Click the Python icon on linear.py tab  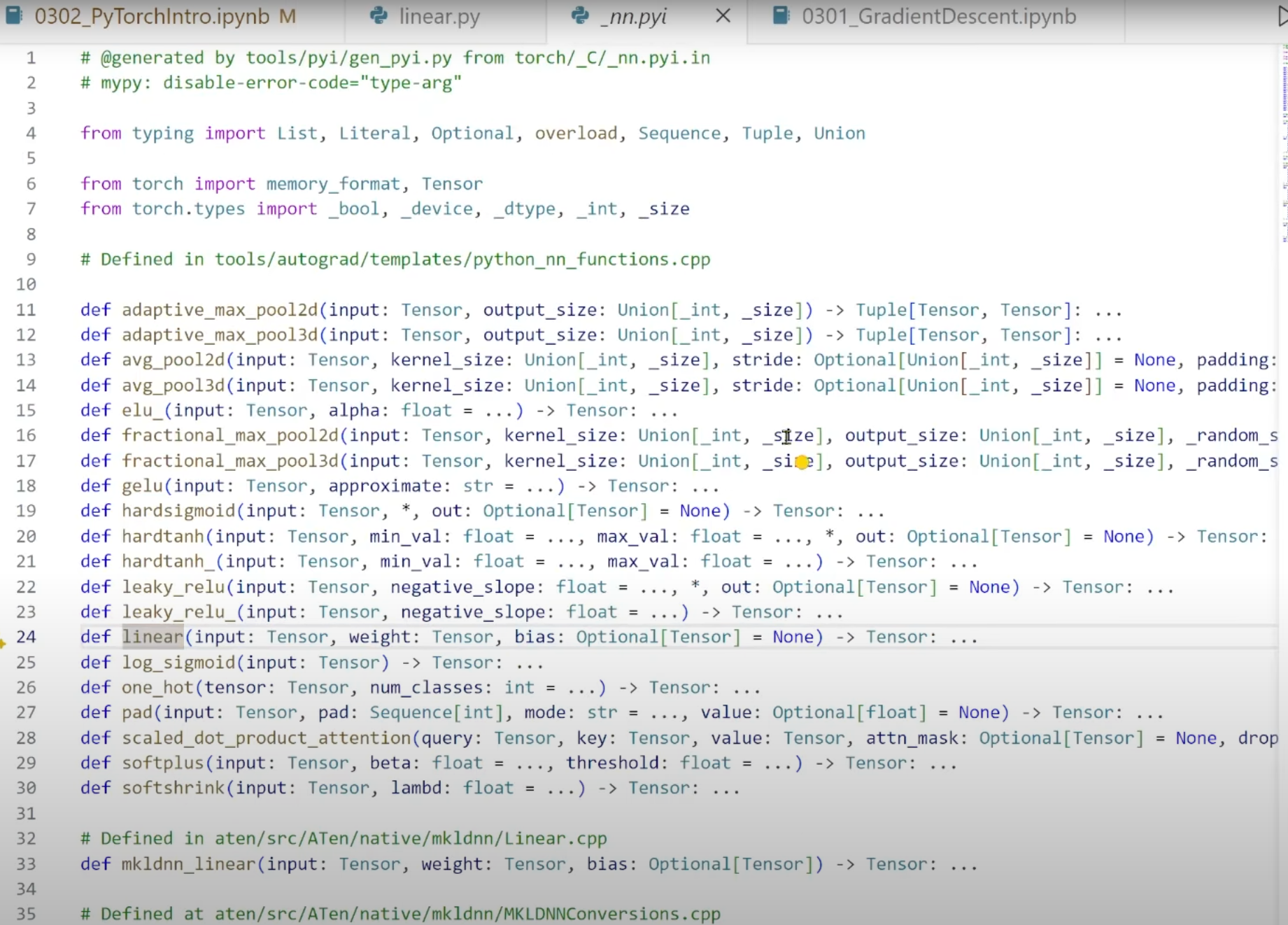(x=378, y=15)
